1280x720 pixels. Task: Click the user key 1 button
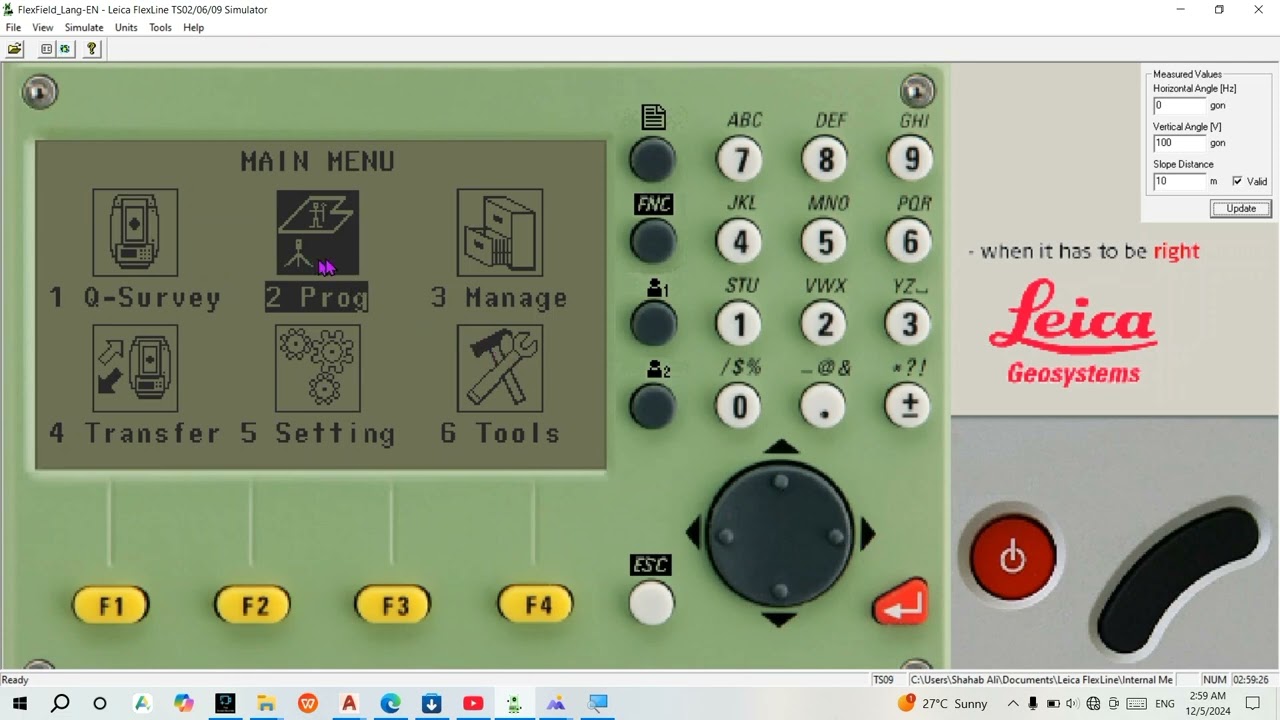click(653, 324)
